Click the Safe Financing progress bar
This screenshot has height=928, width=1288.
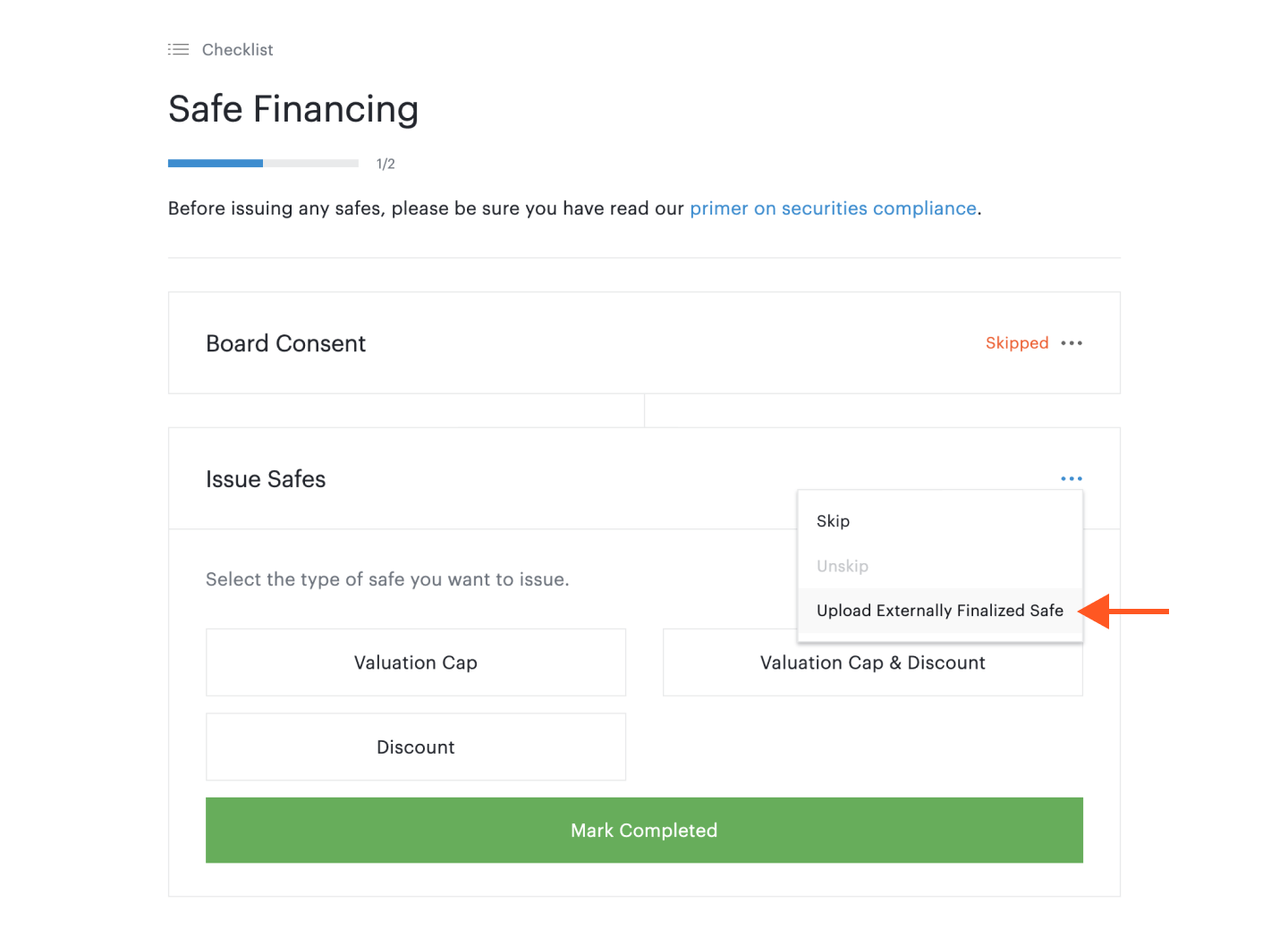click(x=263, y=164)
